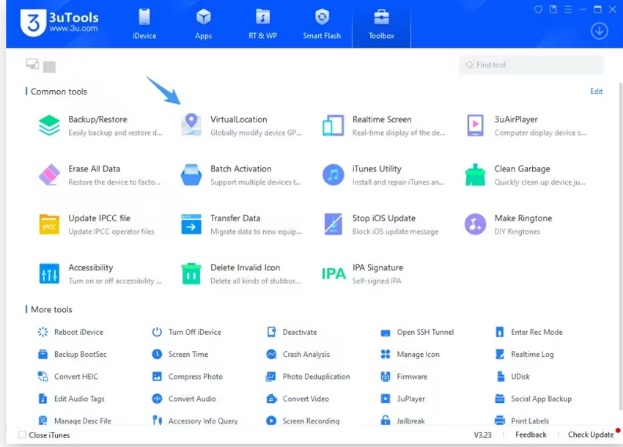Screen dimensions: 623x447
Task: Open the 3uTools www.3u.com logo
Action: coord(60,23)
